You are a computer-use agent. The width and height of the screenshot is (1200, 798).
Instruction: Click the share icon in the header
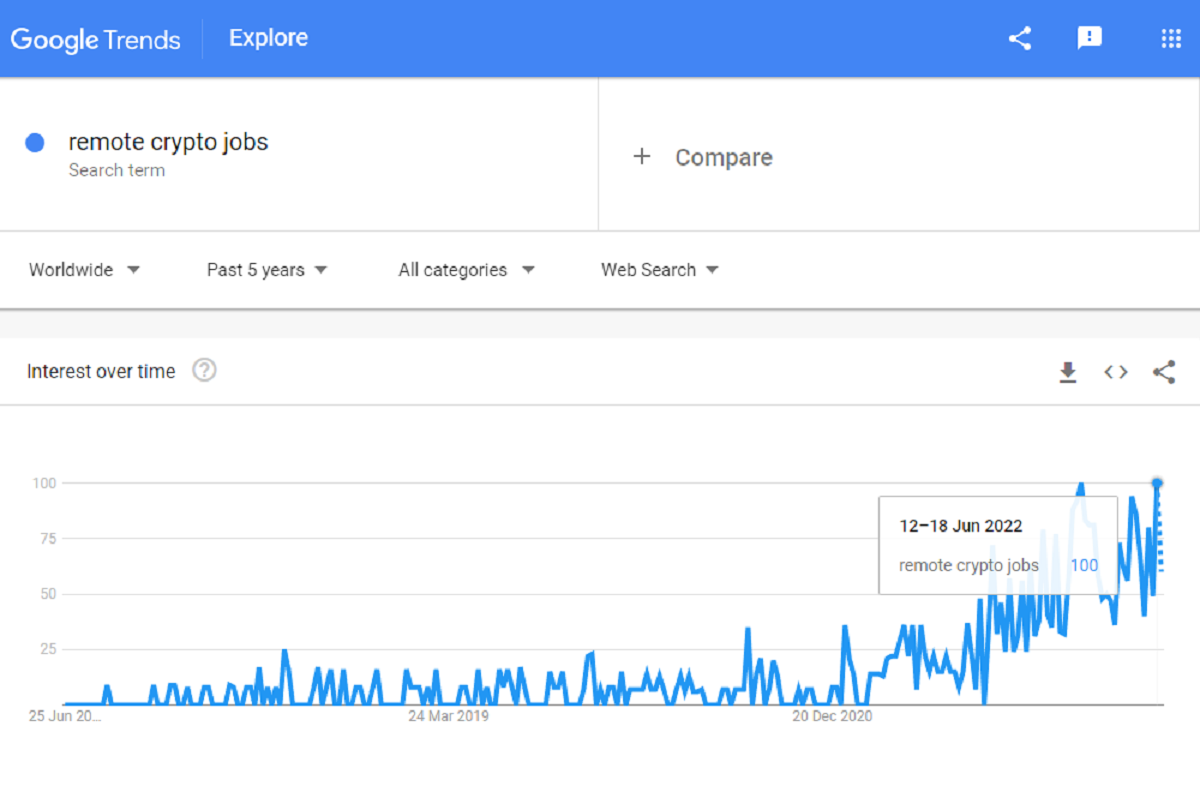pyautogui.click(x=1019, y=39)
